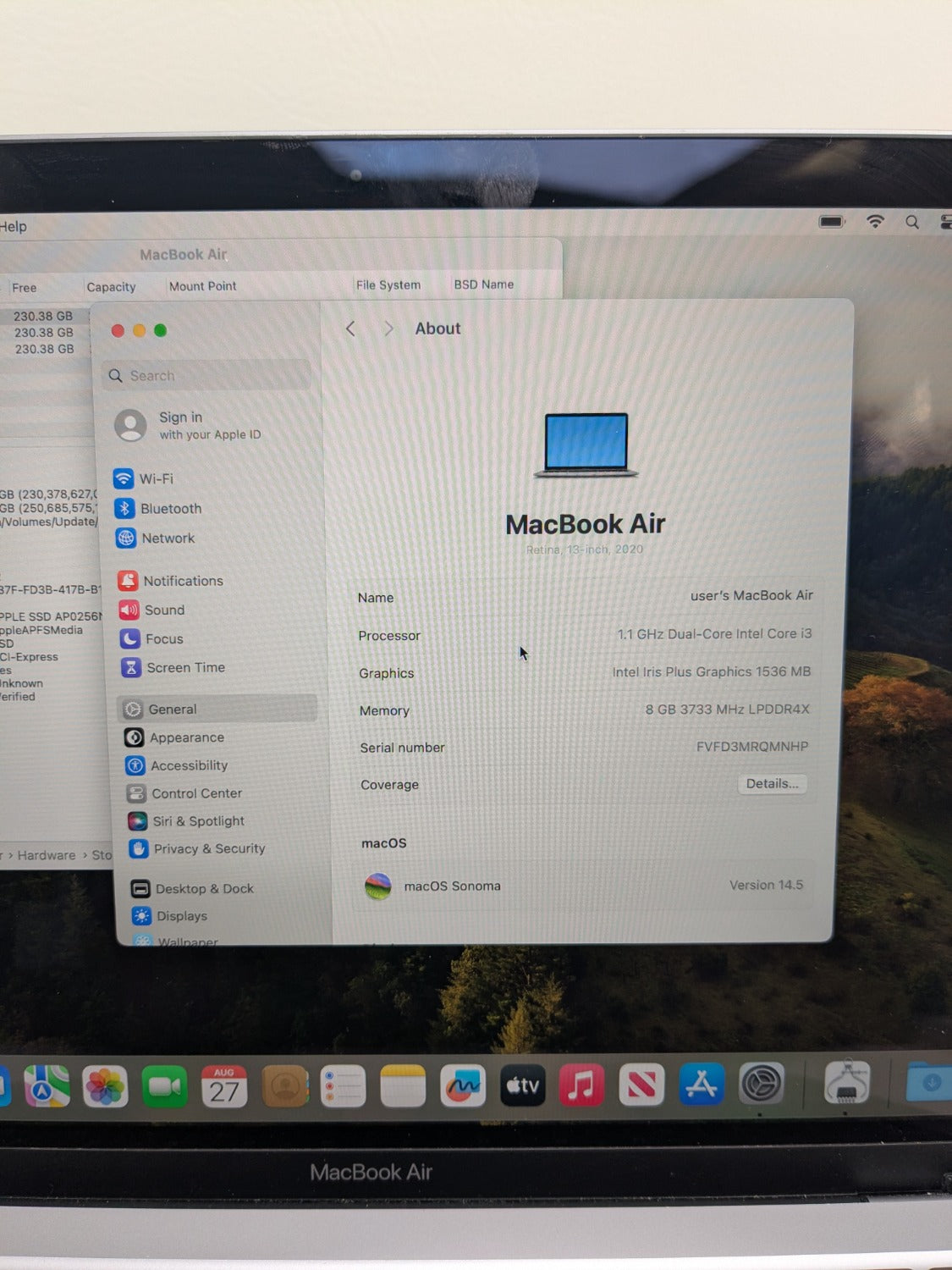The image size is (952, 1270).
Task: Open Photos from the Dock
Action: click(106, 1085)
